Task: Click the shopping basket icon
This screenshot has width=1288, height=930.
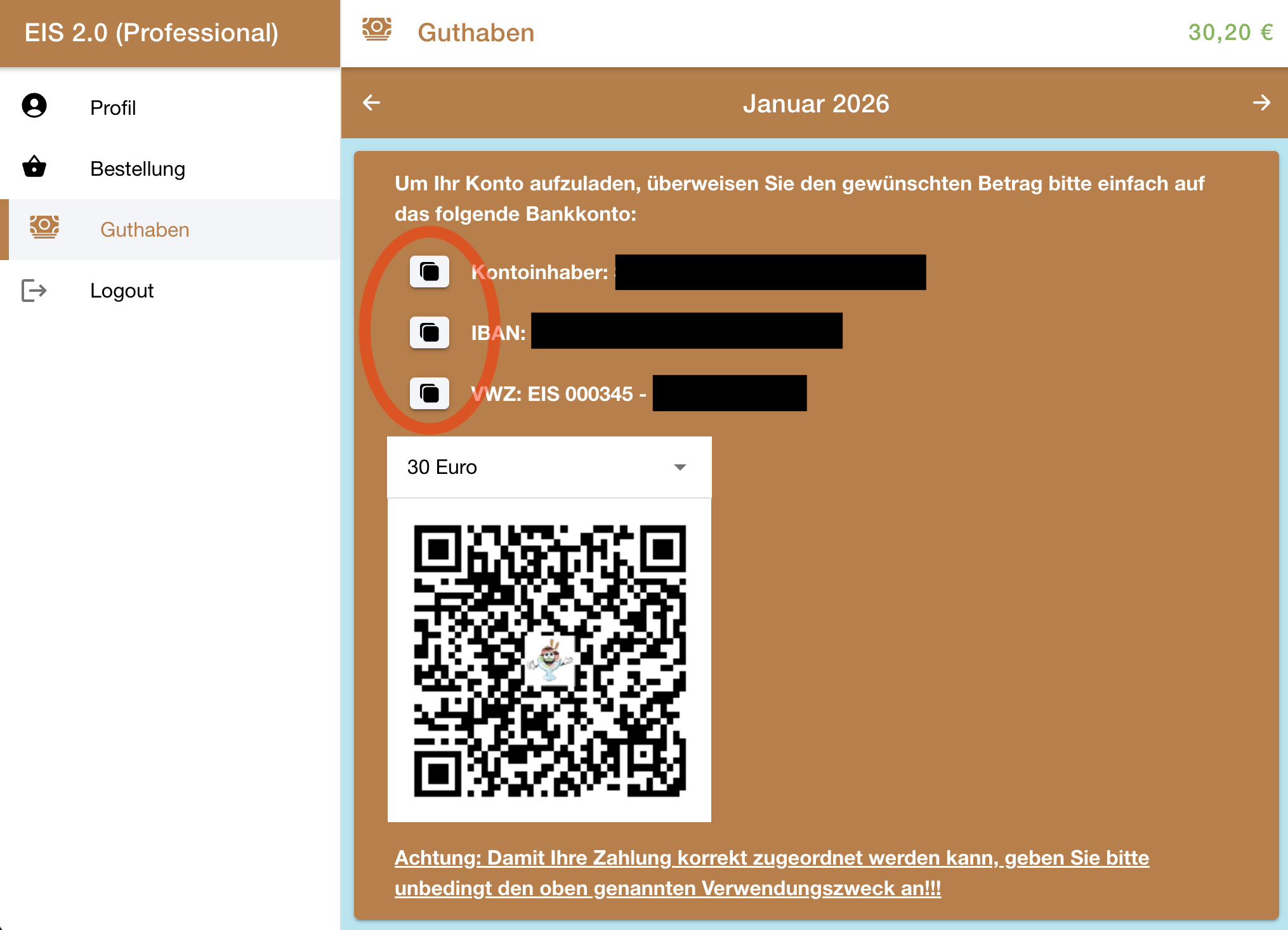Action: pyautogui.click(x=34, y=167)
